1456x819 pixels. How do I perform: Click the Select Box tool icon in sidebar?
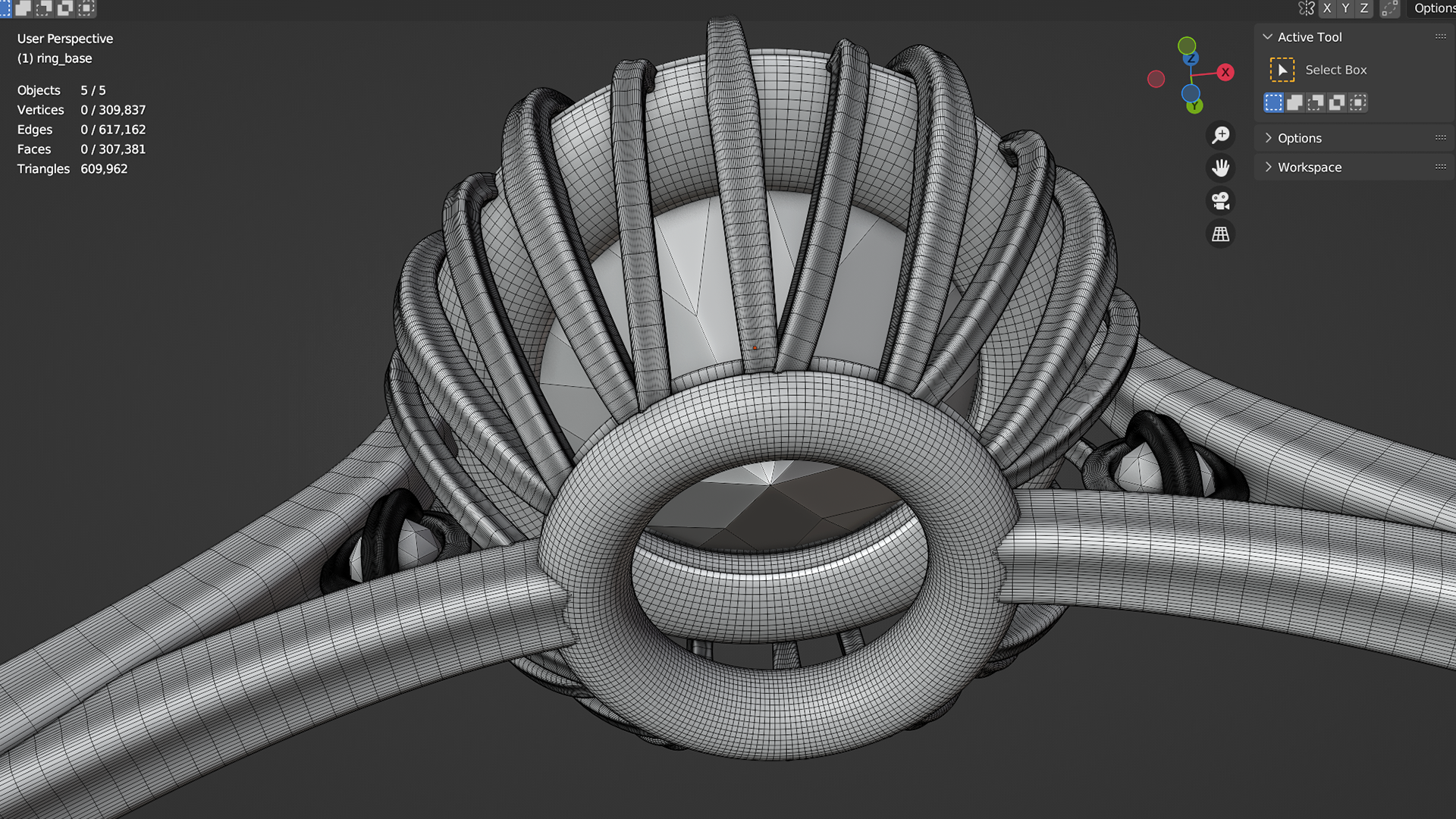click(x=1282, y=70)
